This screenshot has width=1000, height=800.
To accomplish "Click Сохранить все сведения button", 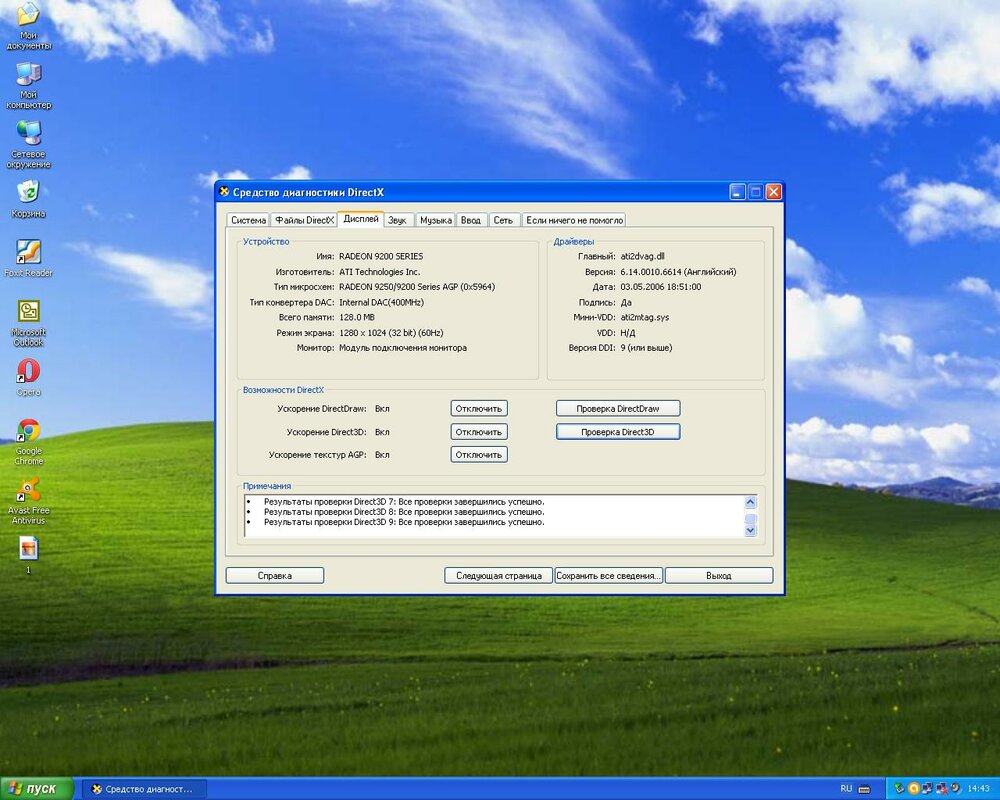I will tap(608, 575).
